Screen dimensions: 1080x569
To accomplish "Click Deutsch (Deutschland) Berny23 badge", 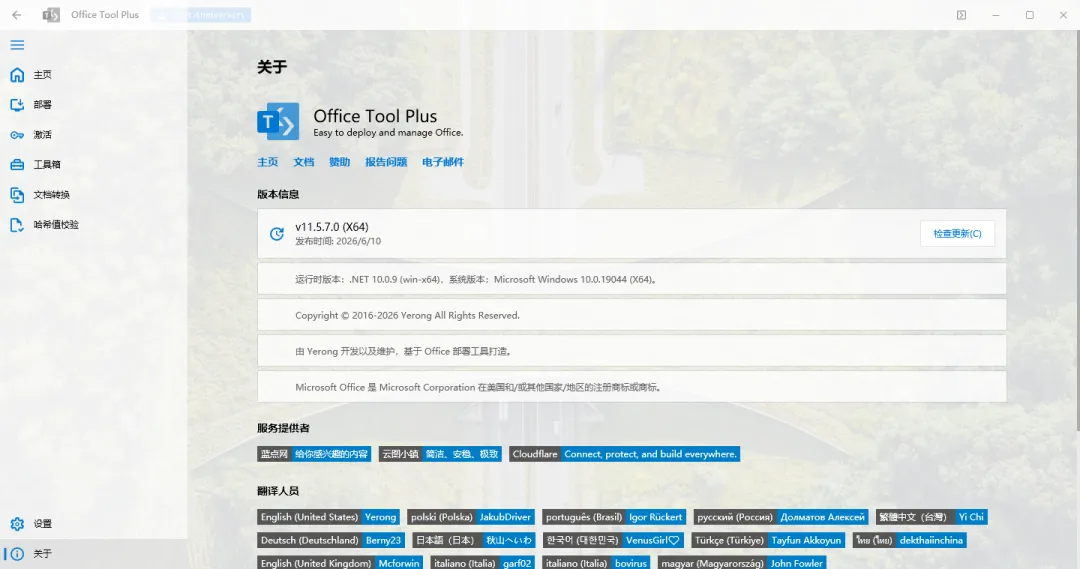I will click(331, 540).
